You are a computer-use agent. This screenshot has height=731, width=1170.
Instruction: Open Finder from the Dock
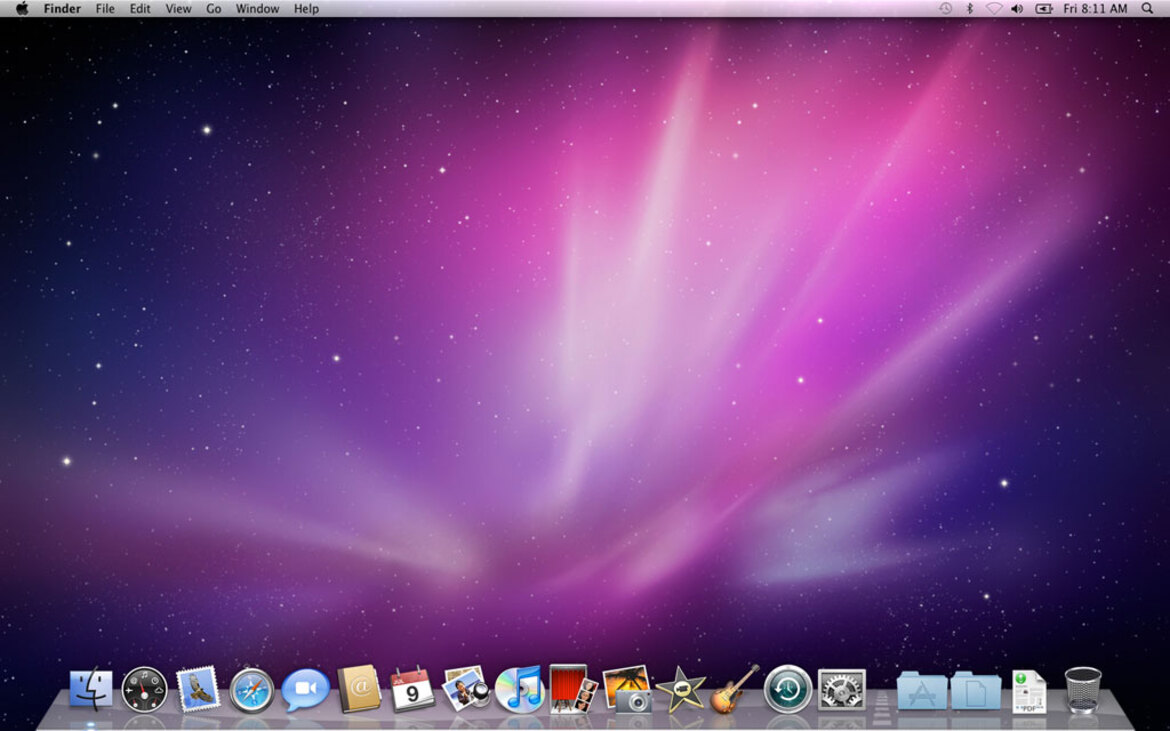pos(91,688)
